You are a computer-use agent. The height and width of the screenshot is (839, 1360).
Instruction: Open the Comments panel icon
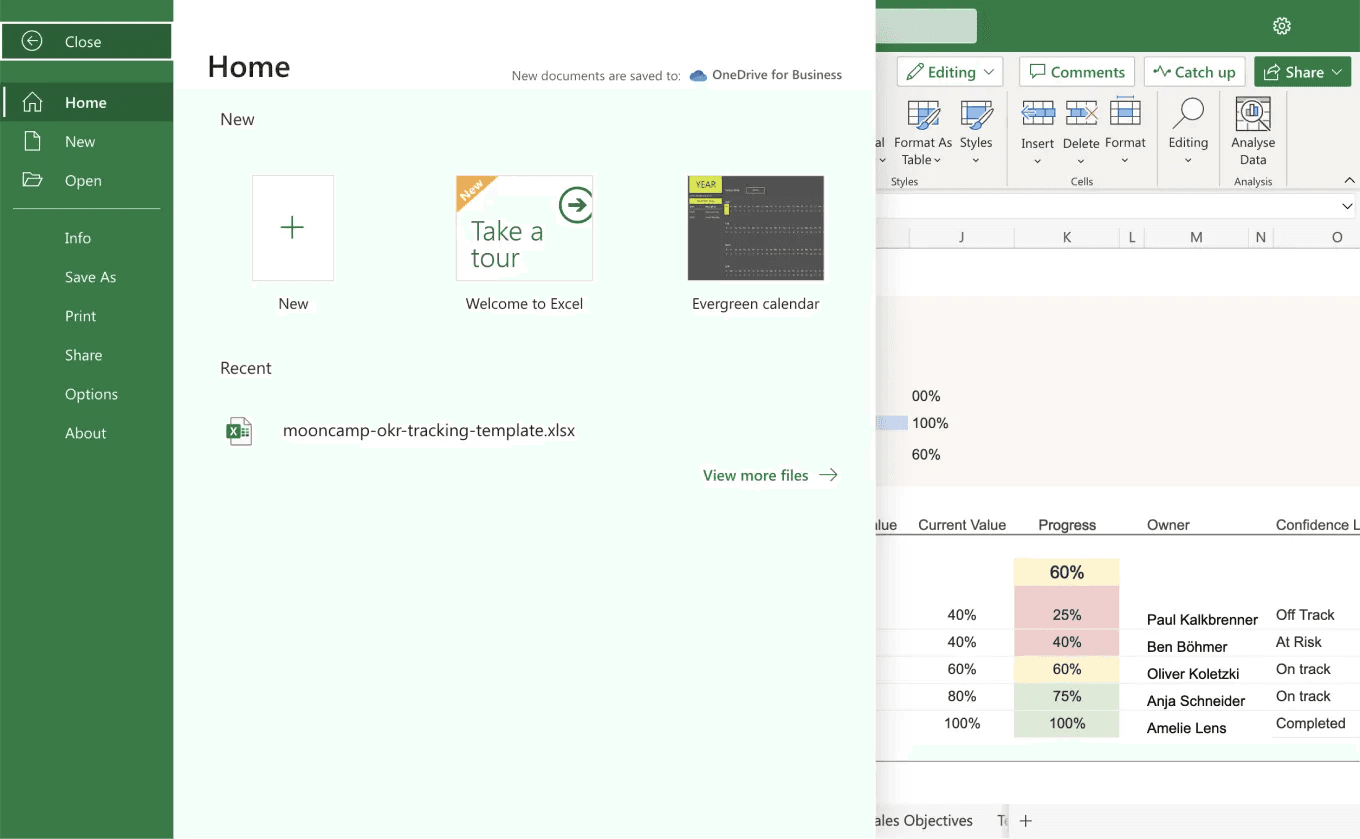coord(1076,71)
